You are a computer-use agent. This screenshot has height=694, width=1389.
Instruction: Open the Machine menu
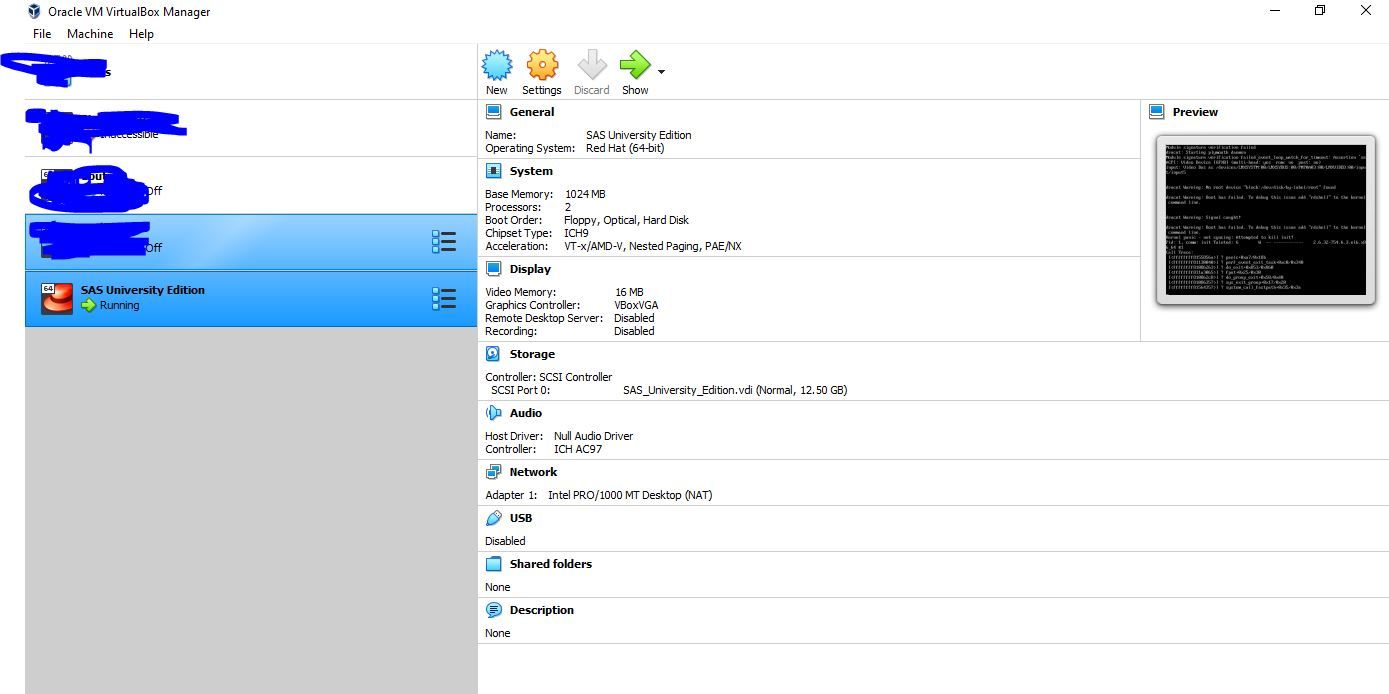tap(90, 34)
